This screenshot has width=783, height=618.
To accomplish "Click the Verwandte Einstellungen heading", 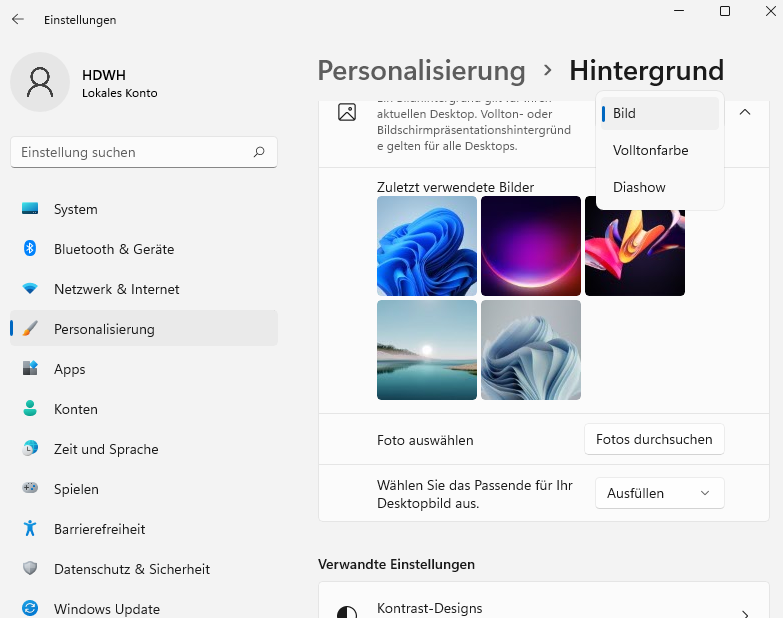I will tap(396, 564).
